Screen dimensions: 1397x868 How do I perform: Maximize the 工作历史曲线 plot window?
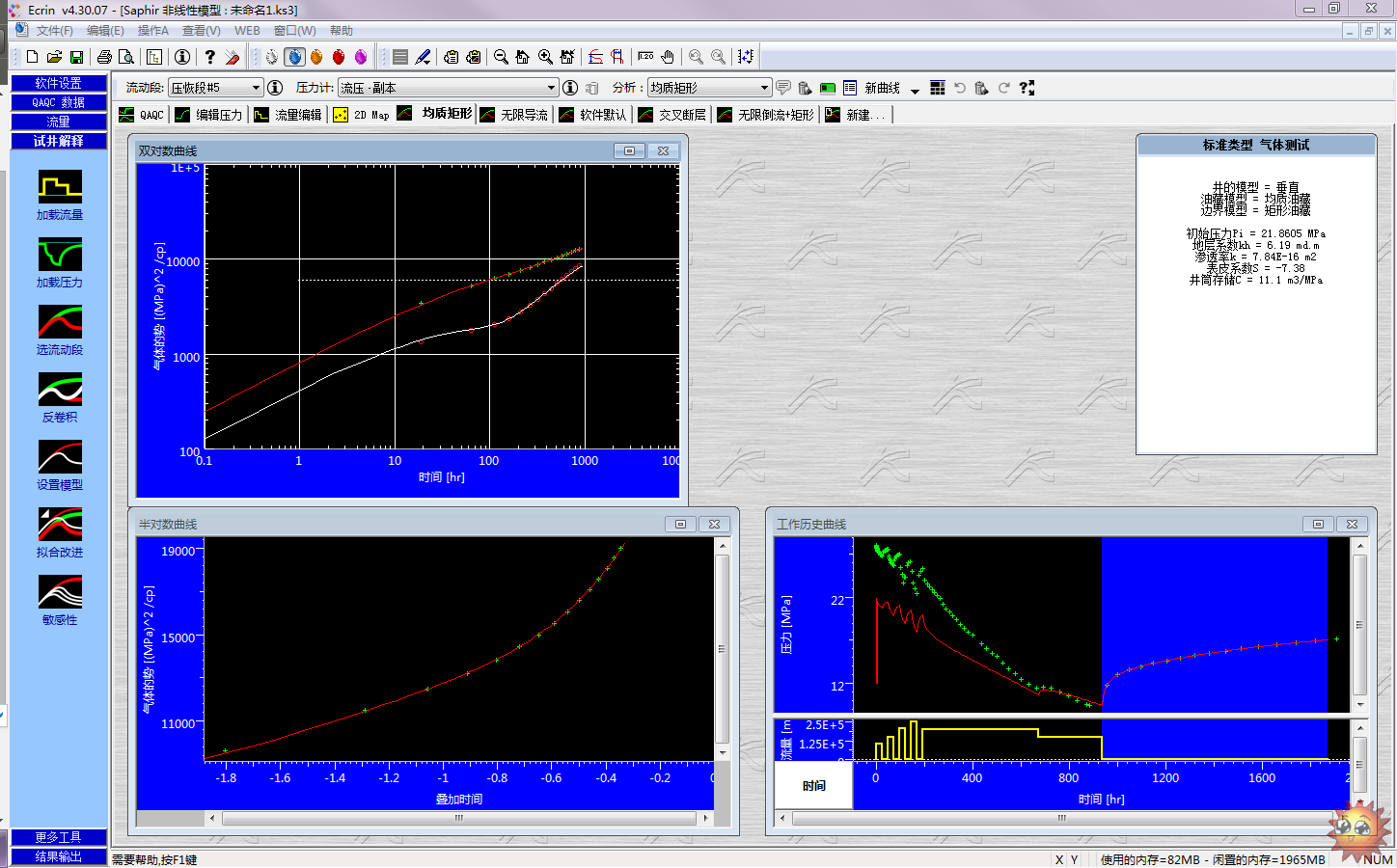[1318, 524]
